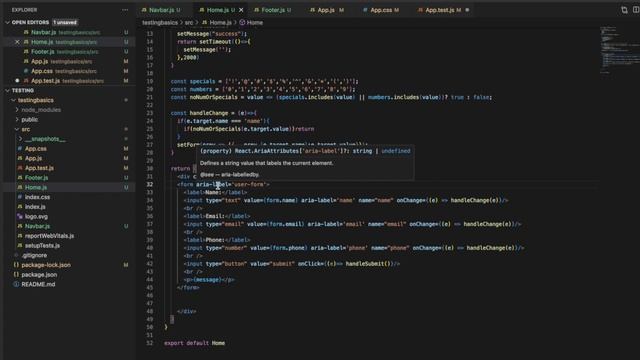Screen dimensions: 640x360
Task: Expand the public folder
Action: [x=17, y=120]
